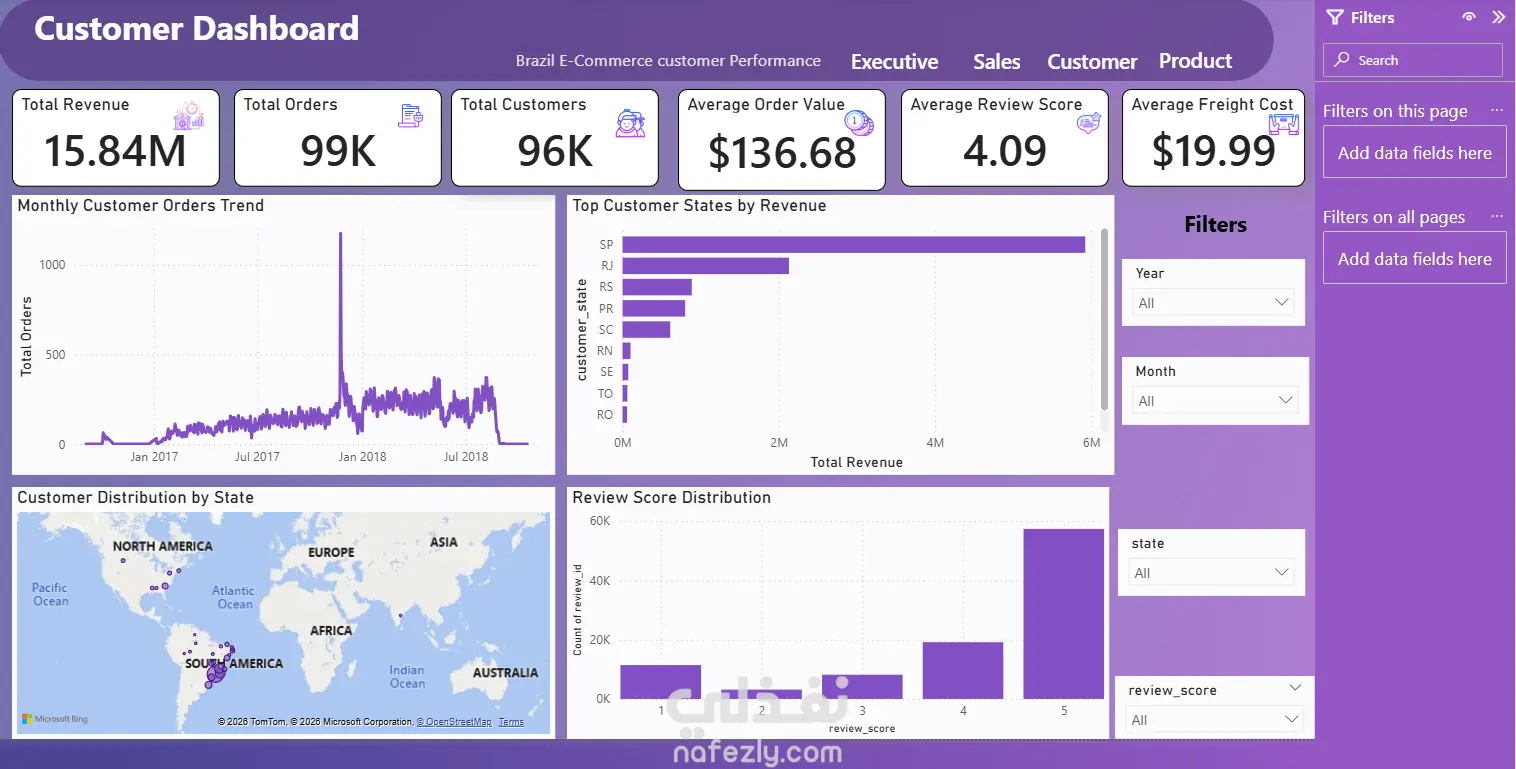Open the review_score slicer All dropdown

pos(1214,719)
